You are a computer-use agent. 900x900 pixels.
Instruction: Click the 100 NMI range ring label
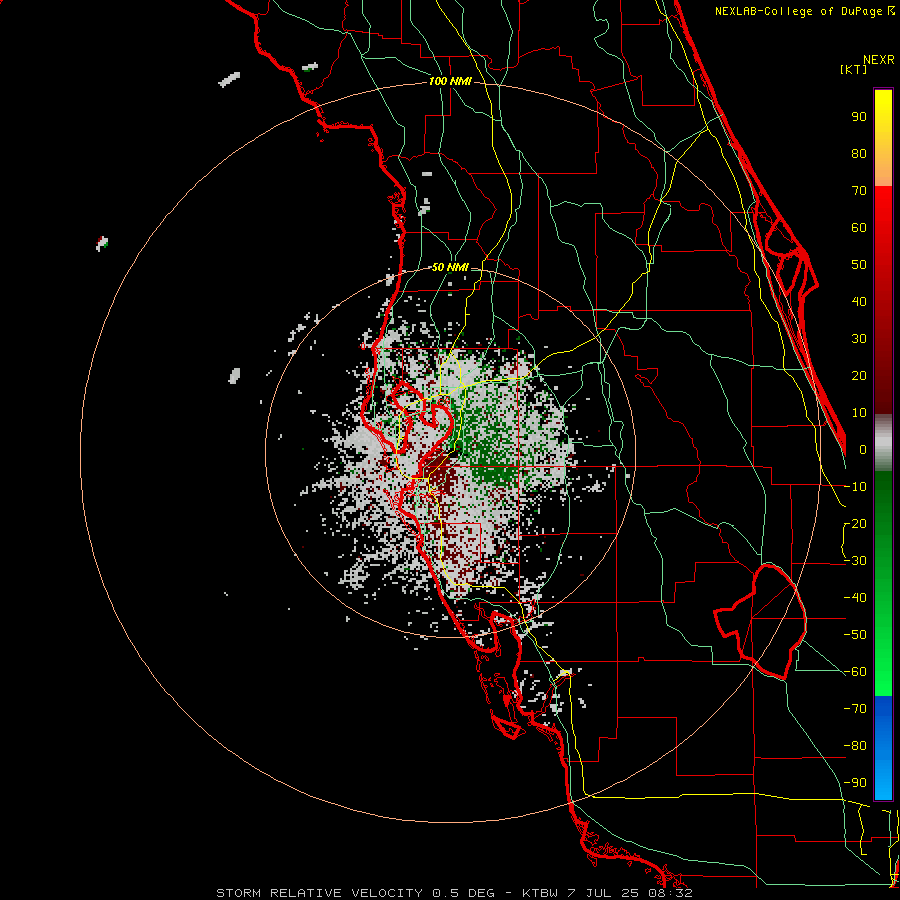click(x=450, y=81)
